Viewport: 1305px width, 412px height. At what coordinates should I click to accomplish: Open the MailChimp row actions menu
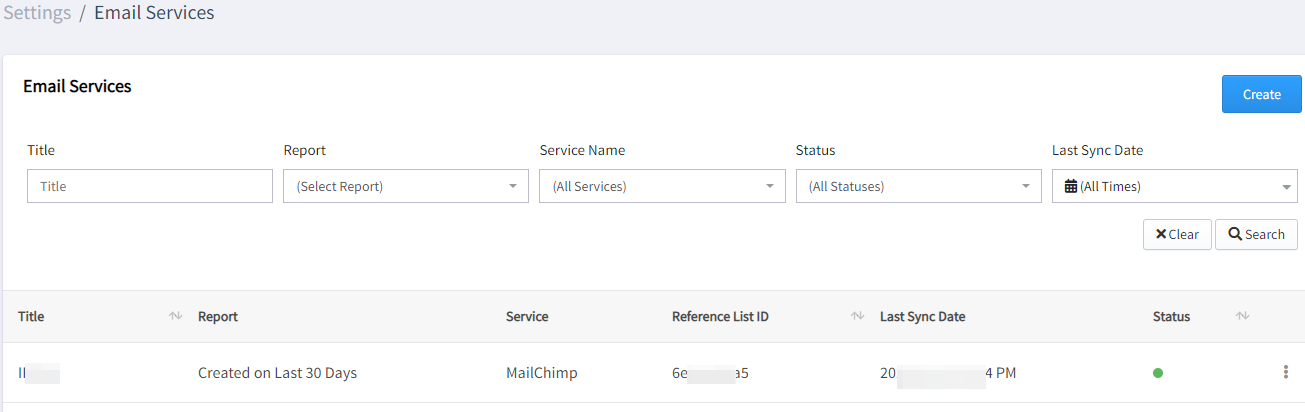pos(1285,372)
